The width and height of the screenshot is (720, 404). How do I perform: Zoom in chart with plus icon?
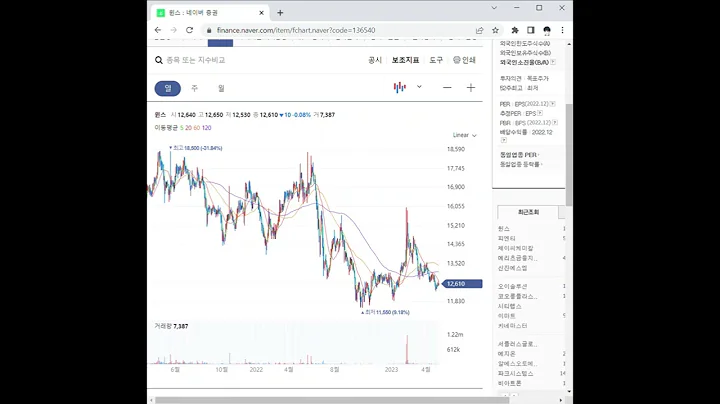pyautogui.click(x=471, y=88)
